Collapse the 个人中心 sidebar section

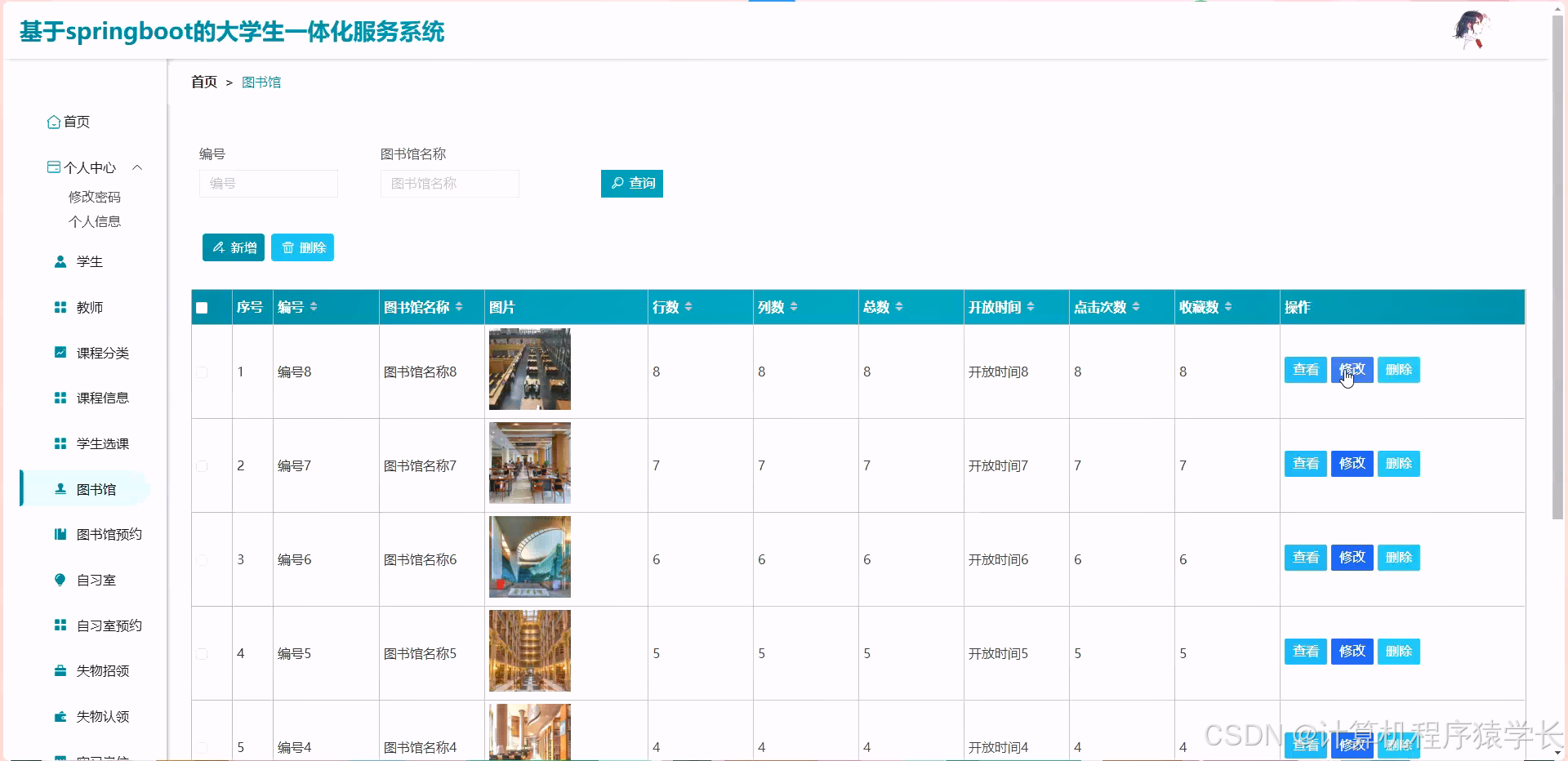coord(137,167)
